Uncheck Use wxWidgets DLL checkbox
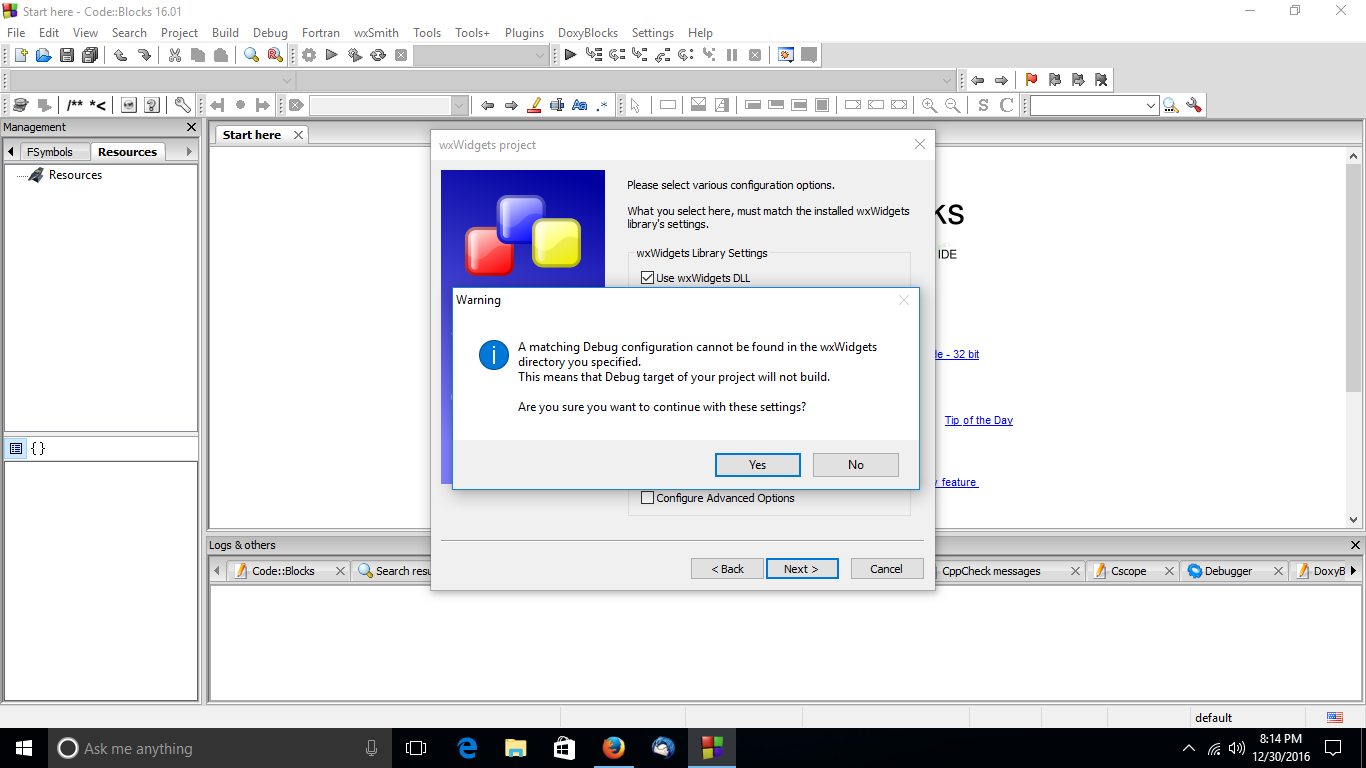The height and width of the screenshot is (768, 1366). 647,278
